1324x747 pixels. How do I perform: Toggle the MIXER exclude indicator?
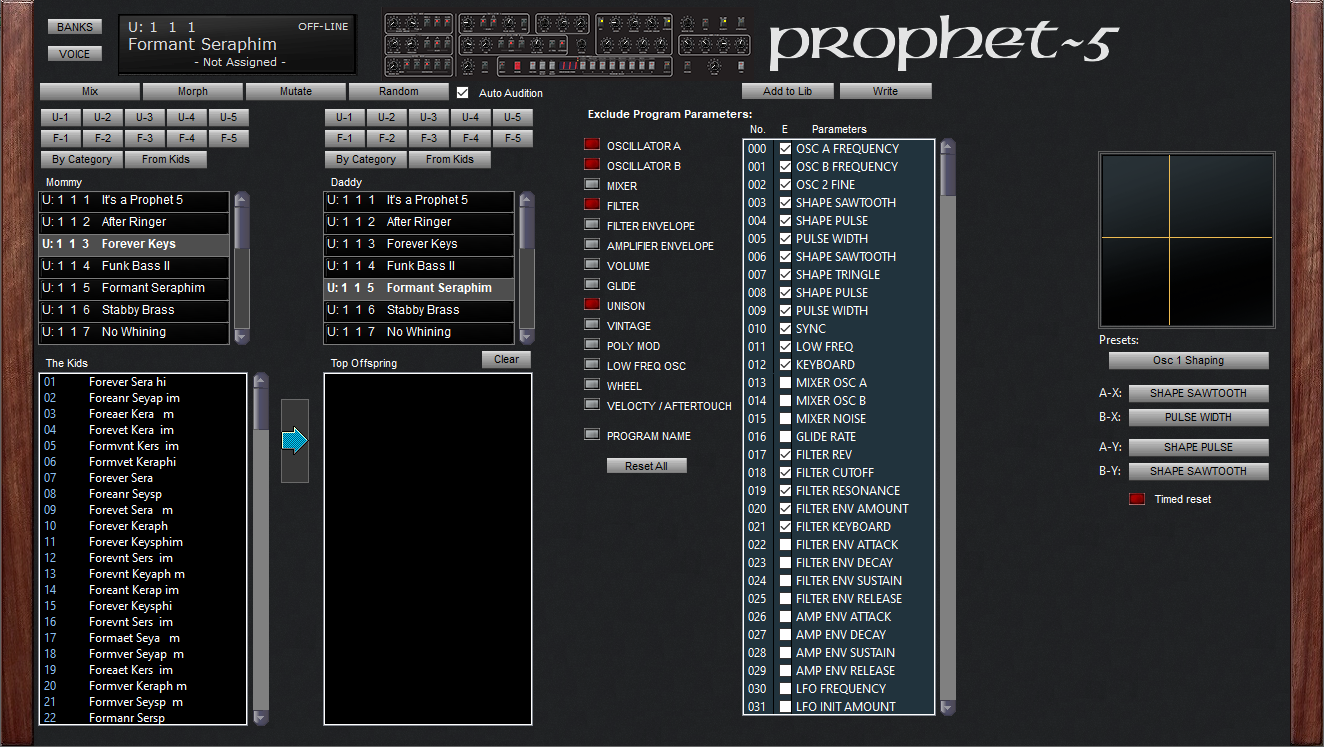(592, 186)
